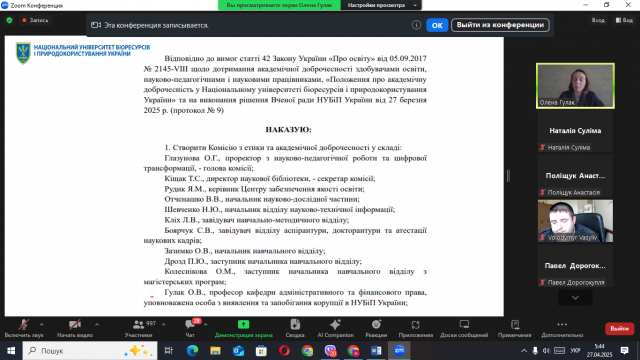Click the Пошук taskbar search box
The width and height of the screenshot is (640, 360).
pos(90,351)
